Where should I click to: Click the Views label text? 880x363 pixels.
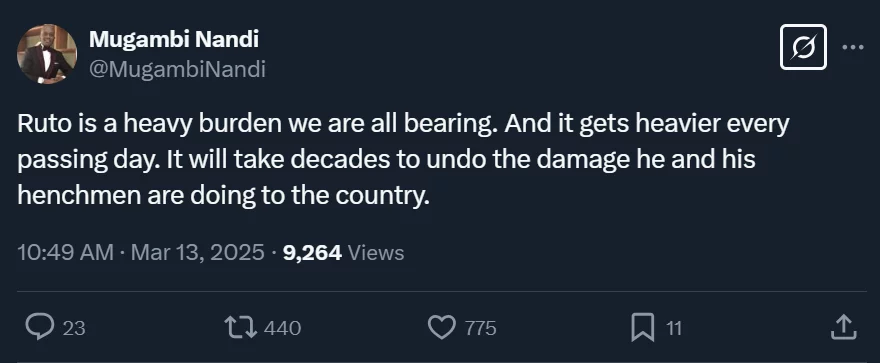pos(376,253)
